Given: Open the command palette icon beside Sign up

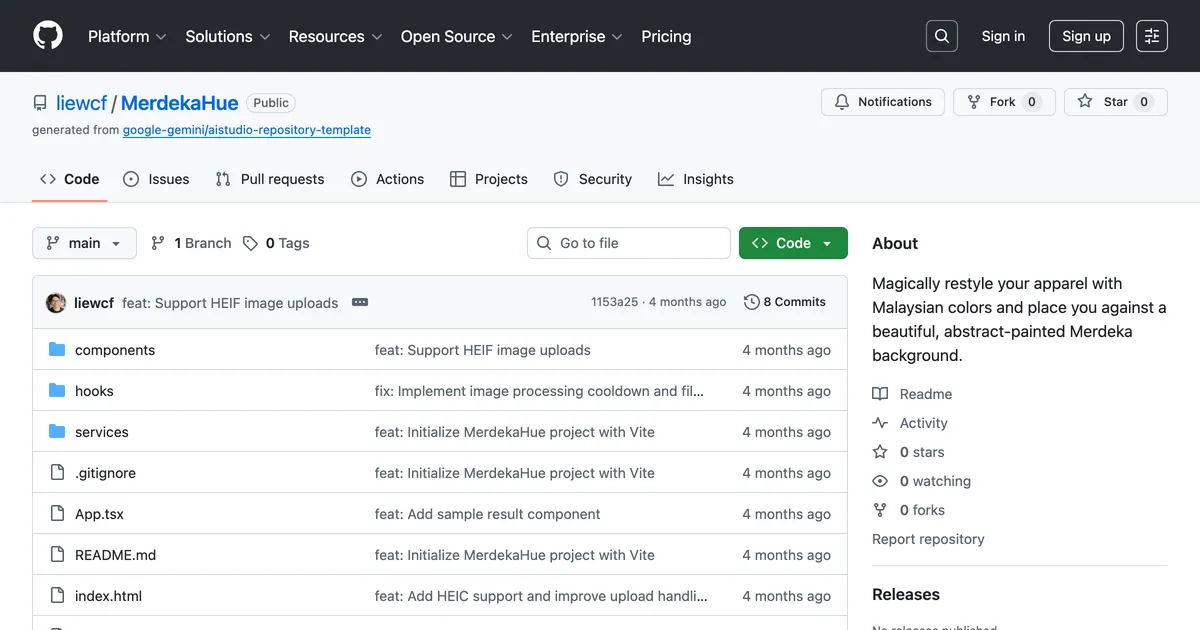Looking at the screenshot, I should point(1151,35).
